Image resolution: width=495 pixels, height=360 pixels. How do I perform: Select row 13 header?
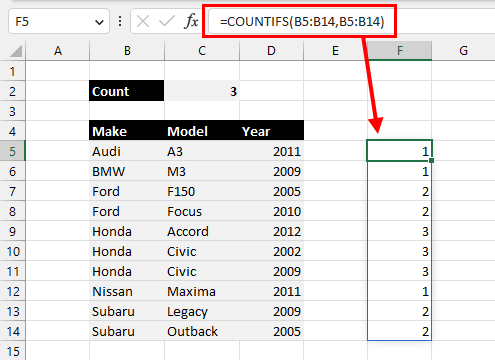coord(13,311)
